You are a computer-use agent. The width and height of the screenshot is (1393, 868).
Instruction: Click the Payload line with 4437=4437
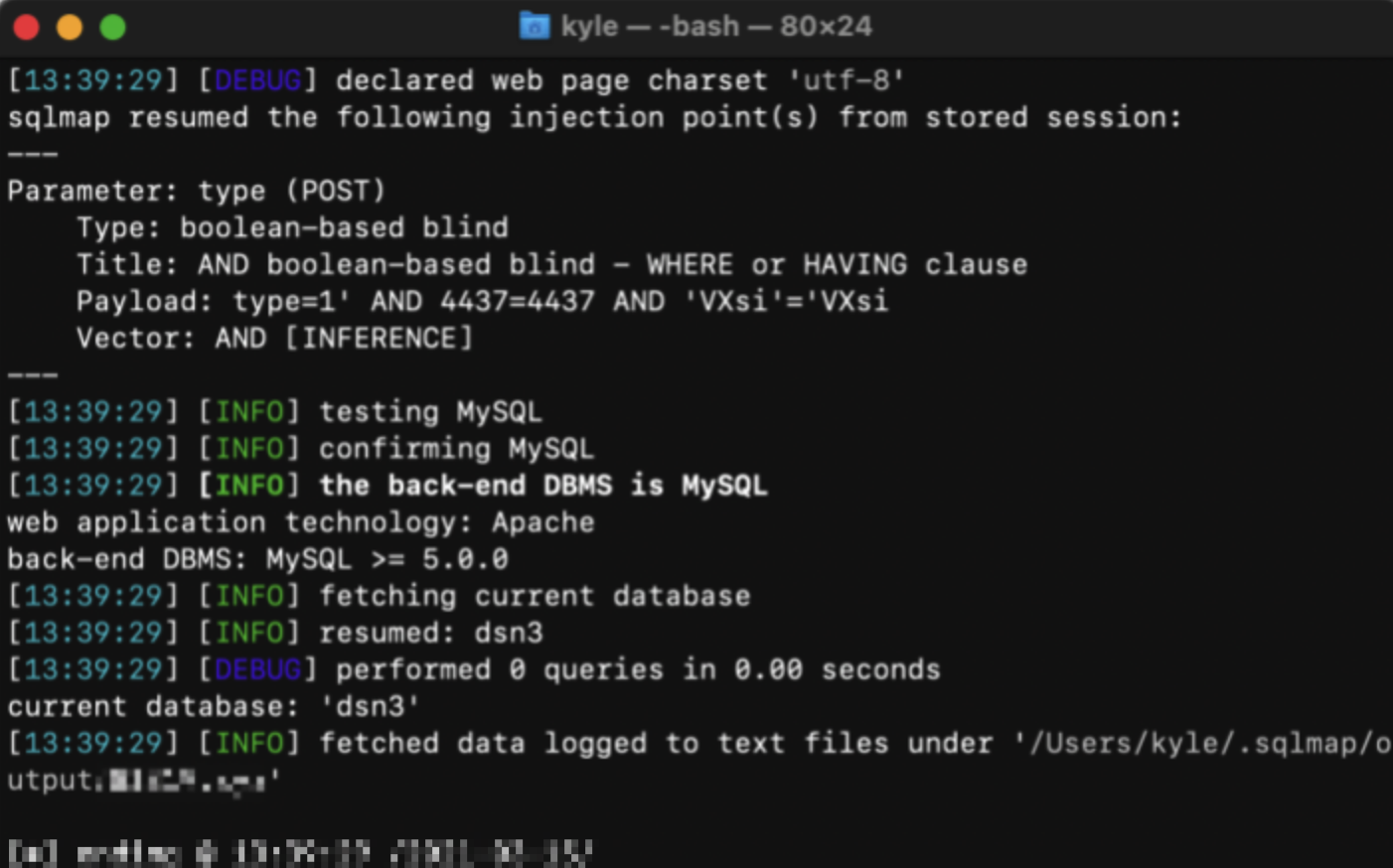click(482, 301)
